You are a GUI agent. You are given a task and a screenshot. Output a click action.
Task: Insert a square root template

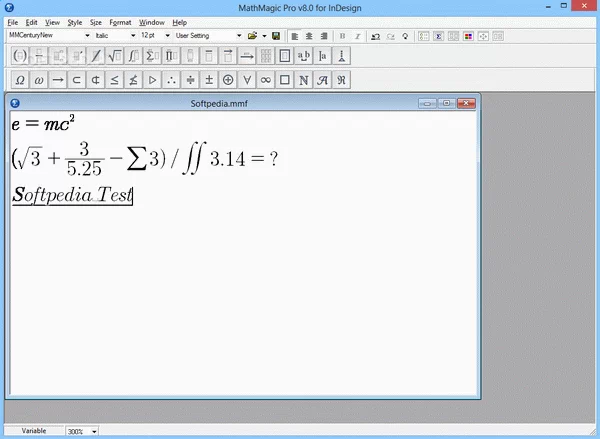(114, 56)
